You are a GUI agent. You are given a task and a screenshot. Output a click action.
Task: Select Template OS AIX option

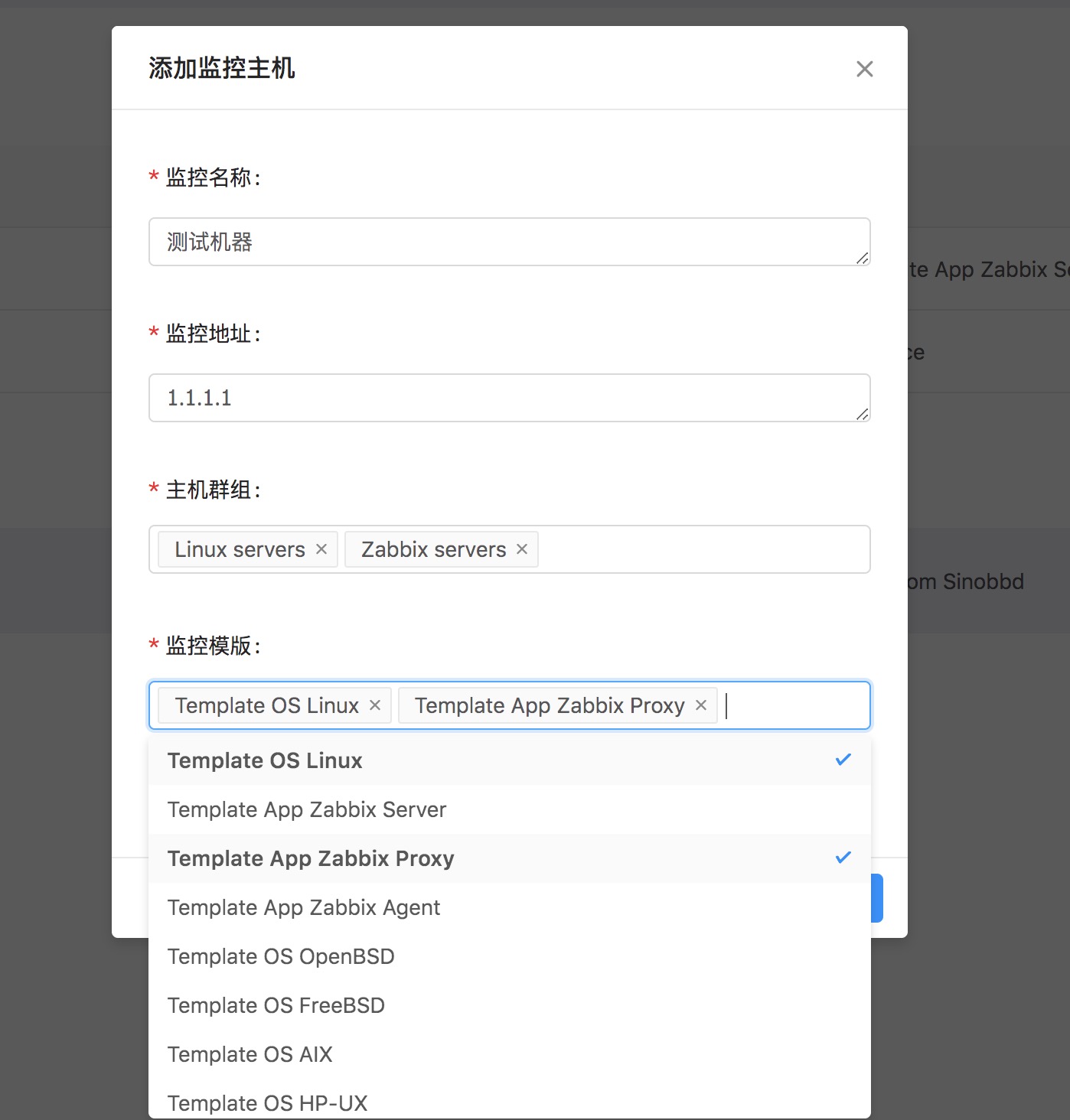510,1054
